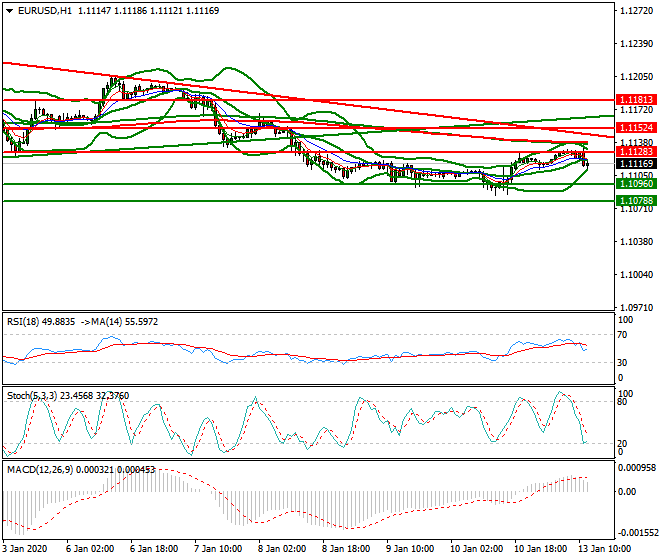This screenshot has width=660, height=560.
Task: Click the 9 Jan 10:00 time axis label
Action: [x=410, y=549]
